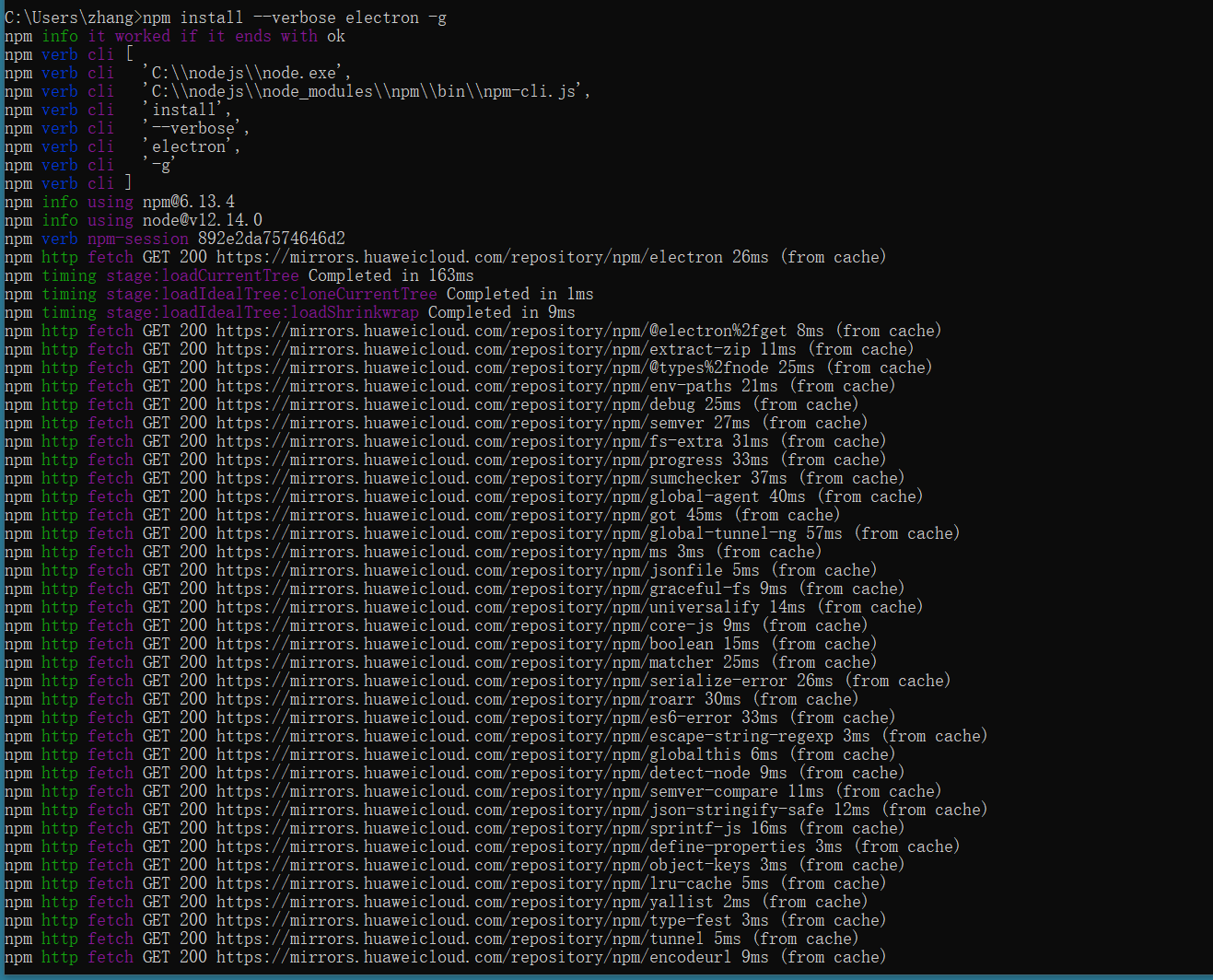This screenshot has height=980, width=1213.
Task: Click the npm/debug 25ms fetch URL
Action: coord(456,404)
